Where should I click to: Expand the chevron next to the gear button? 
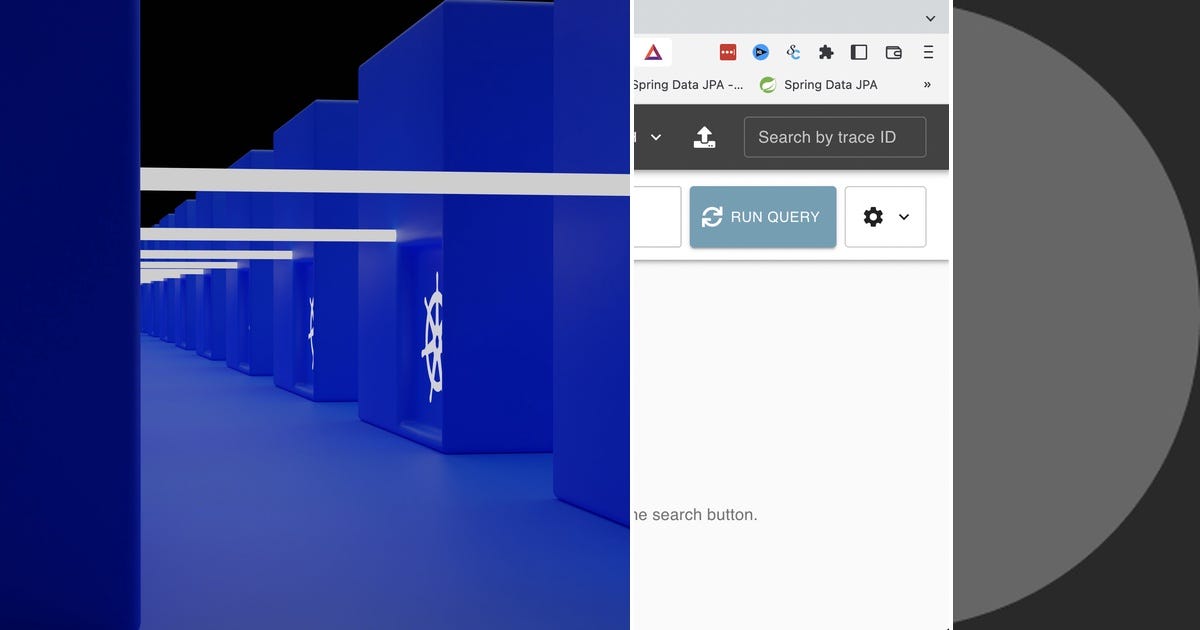[905, 217]
